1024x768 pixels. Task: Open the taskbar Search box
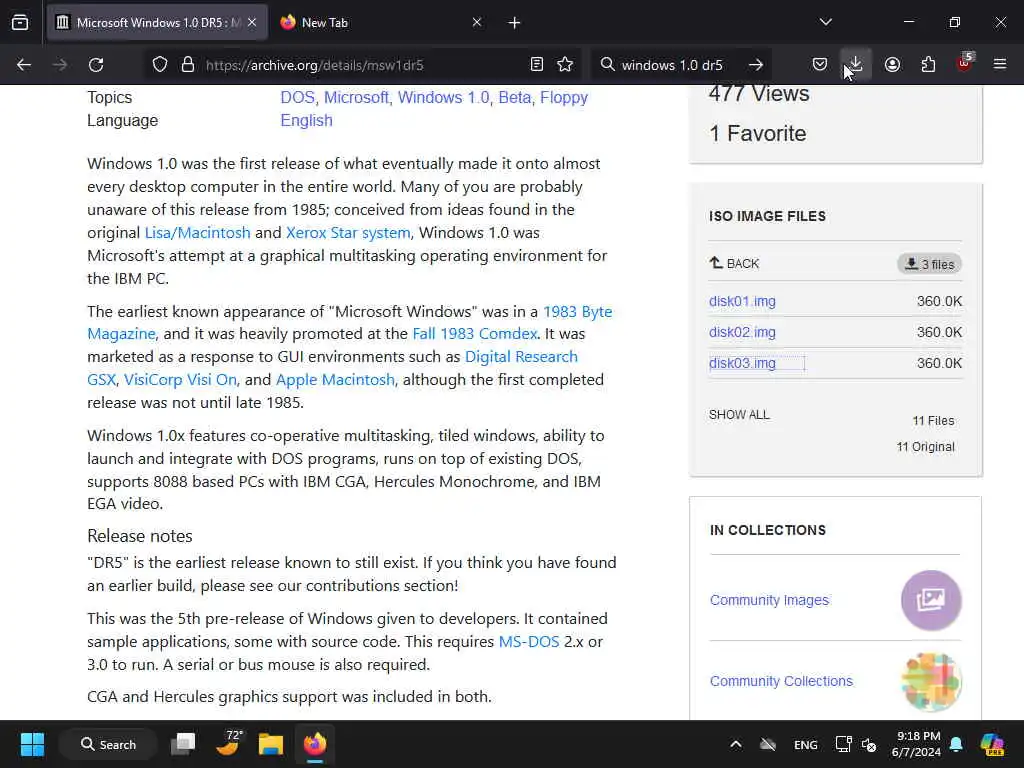[x=108, y=744]
